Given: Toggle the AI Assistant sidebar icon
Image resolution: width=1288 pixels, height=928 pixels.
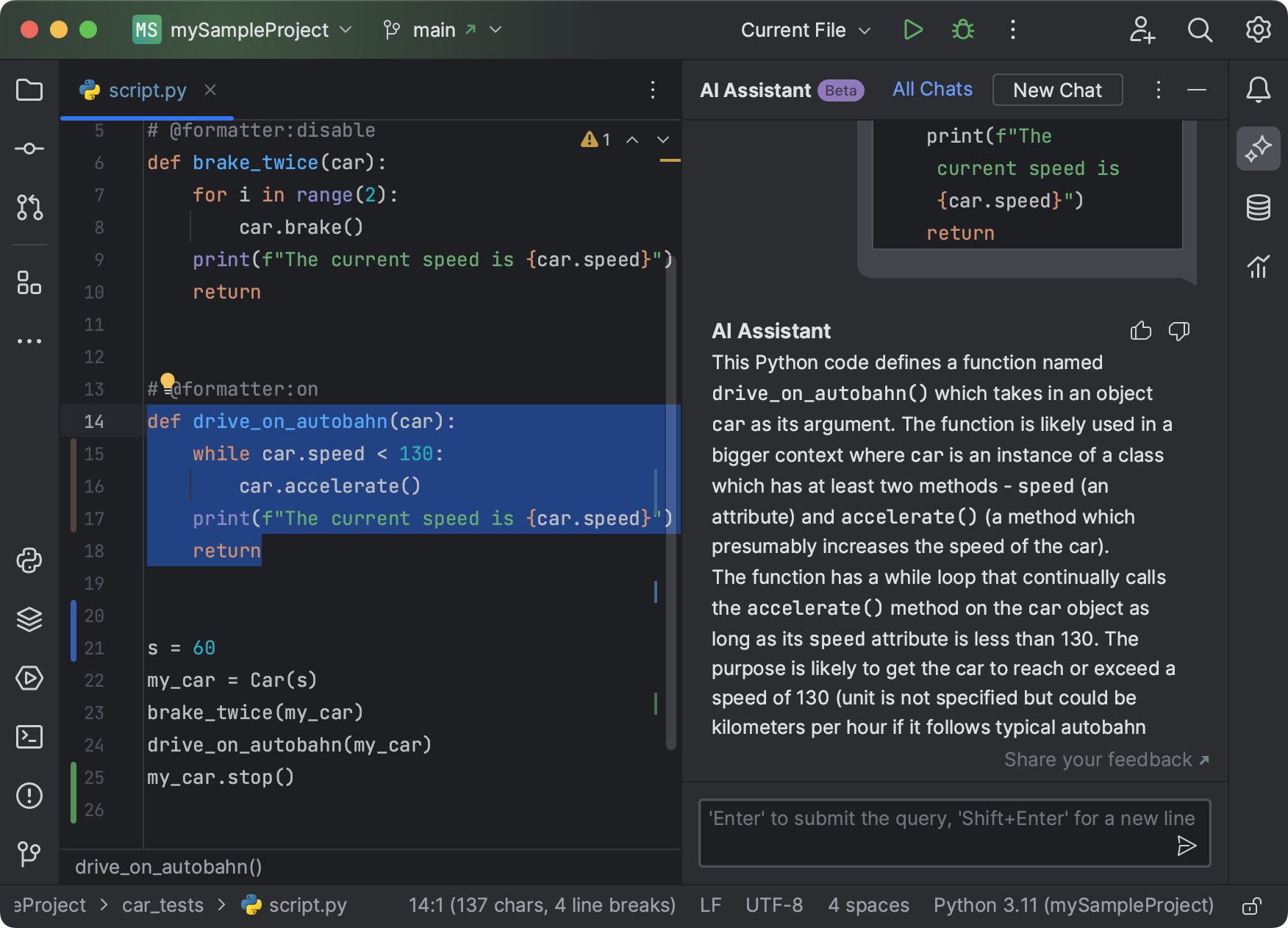Looking at the screenshot, I should tap(1259, 149).
